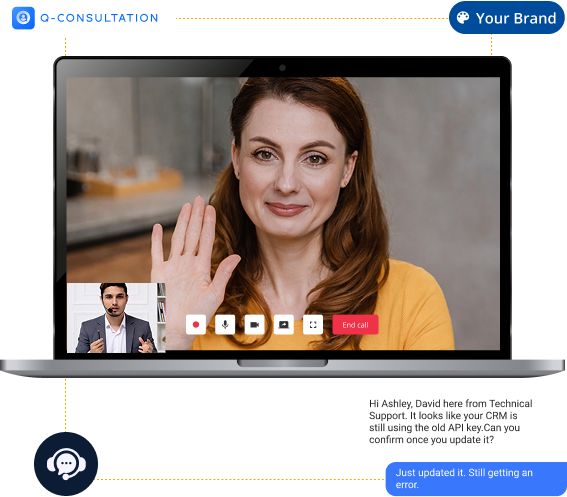Mute the microphone in call controls
Screen dimensions: 567x497
(225, 324)
